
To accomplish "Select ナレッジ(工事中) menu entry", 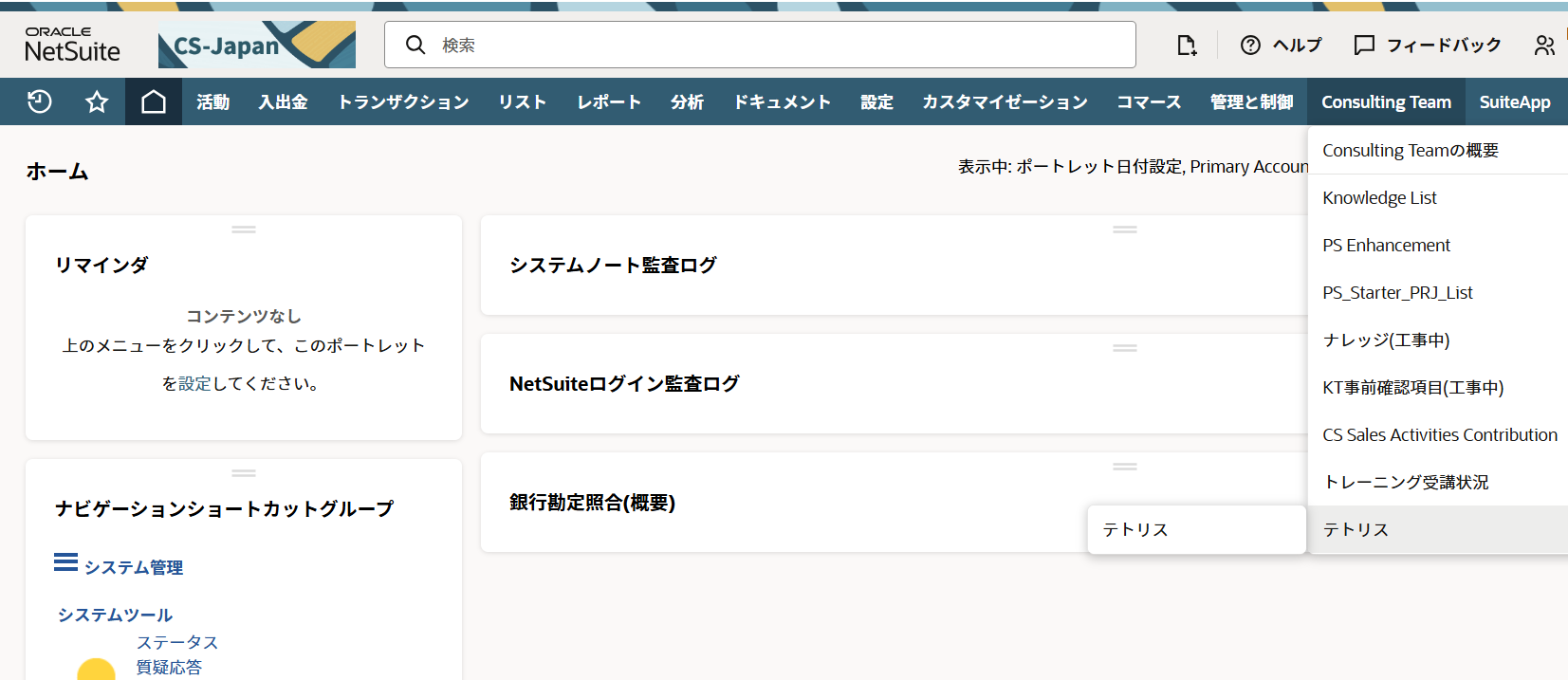I will 1437,340.
